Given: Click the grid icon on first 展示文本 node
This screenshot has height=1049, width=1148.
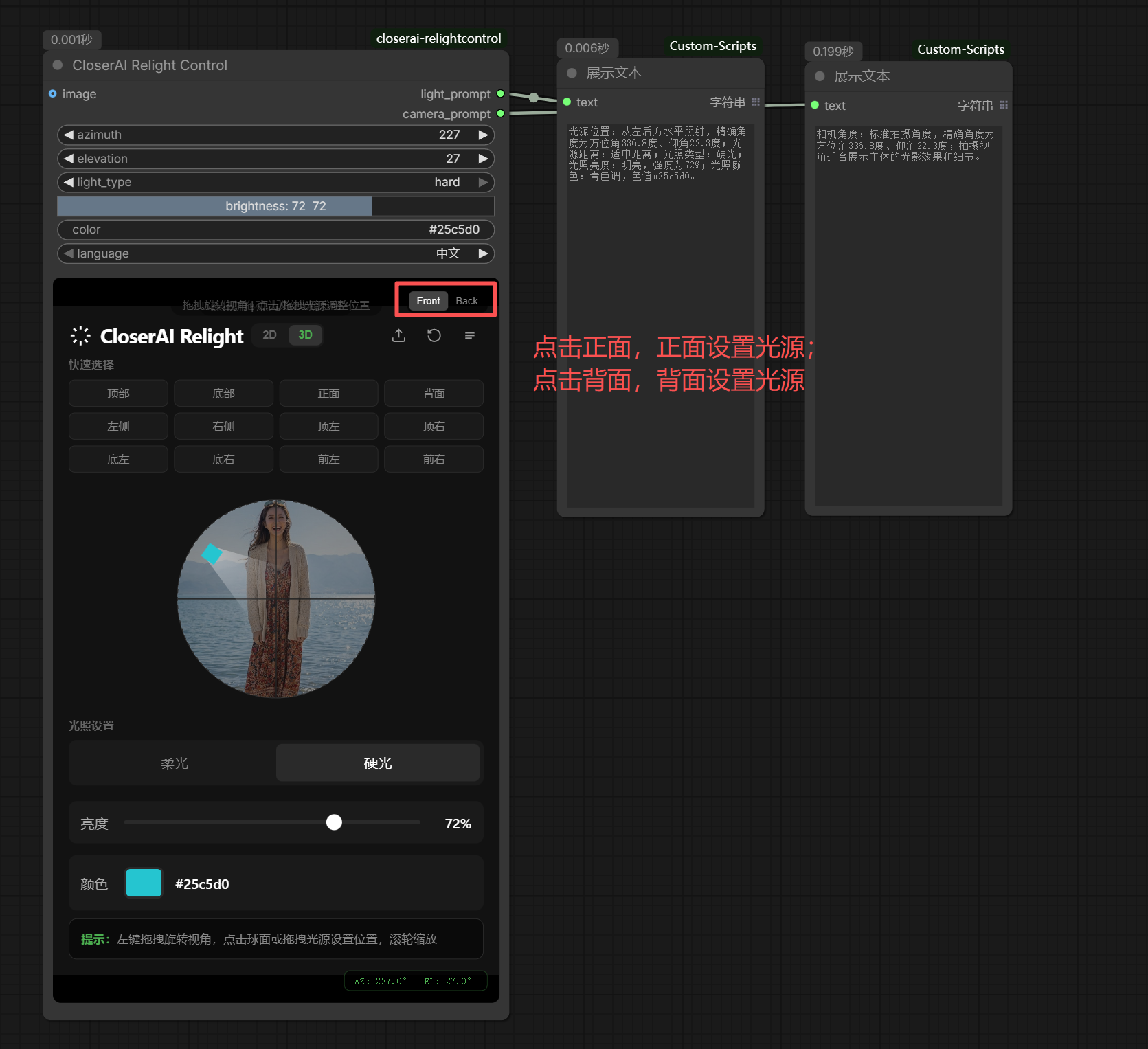Looking at the screenshot, I should 756,102.
